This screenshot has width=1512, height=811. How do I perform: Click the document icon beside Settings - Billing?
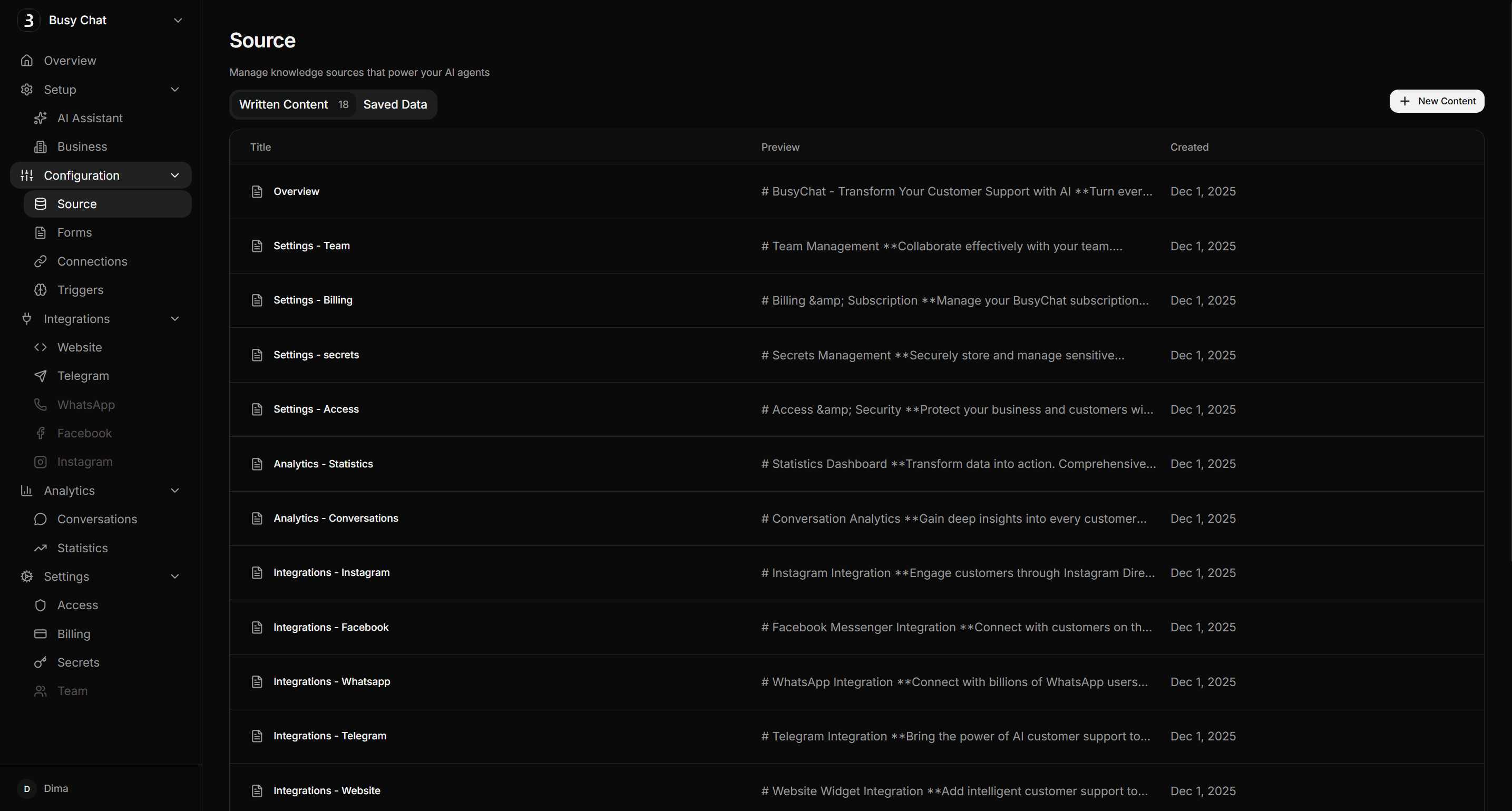tap(257, 300)
